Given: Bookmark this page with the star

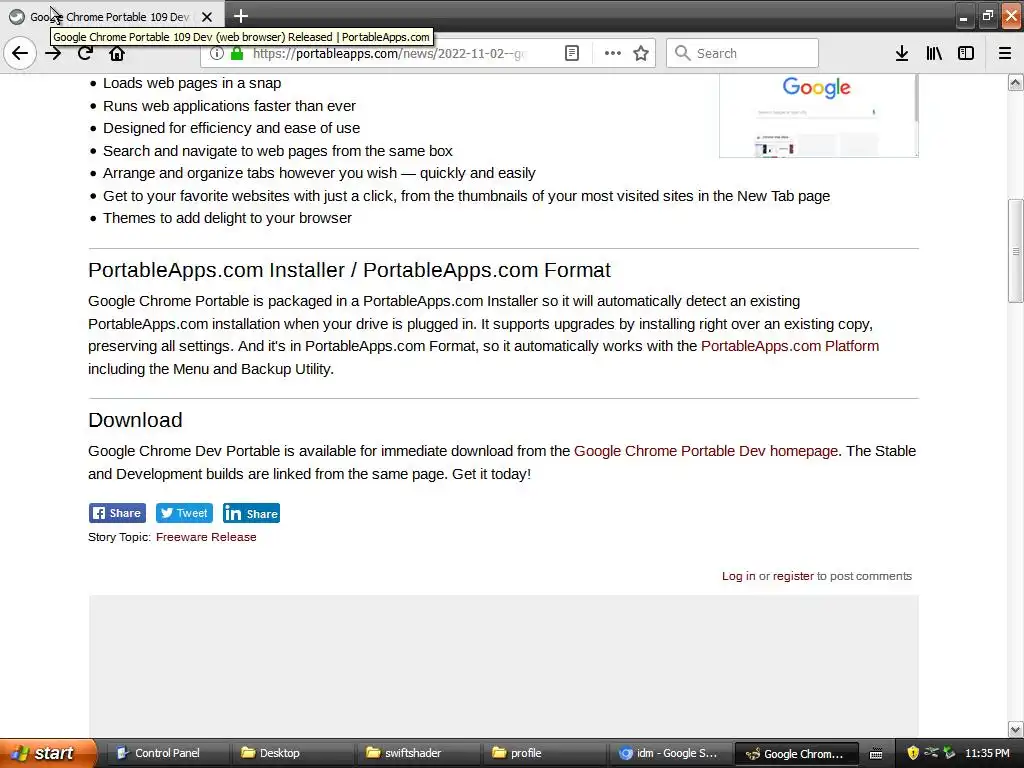Looking at the screenshot, I should click(x=641, y=54).
